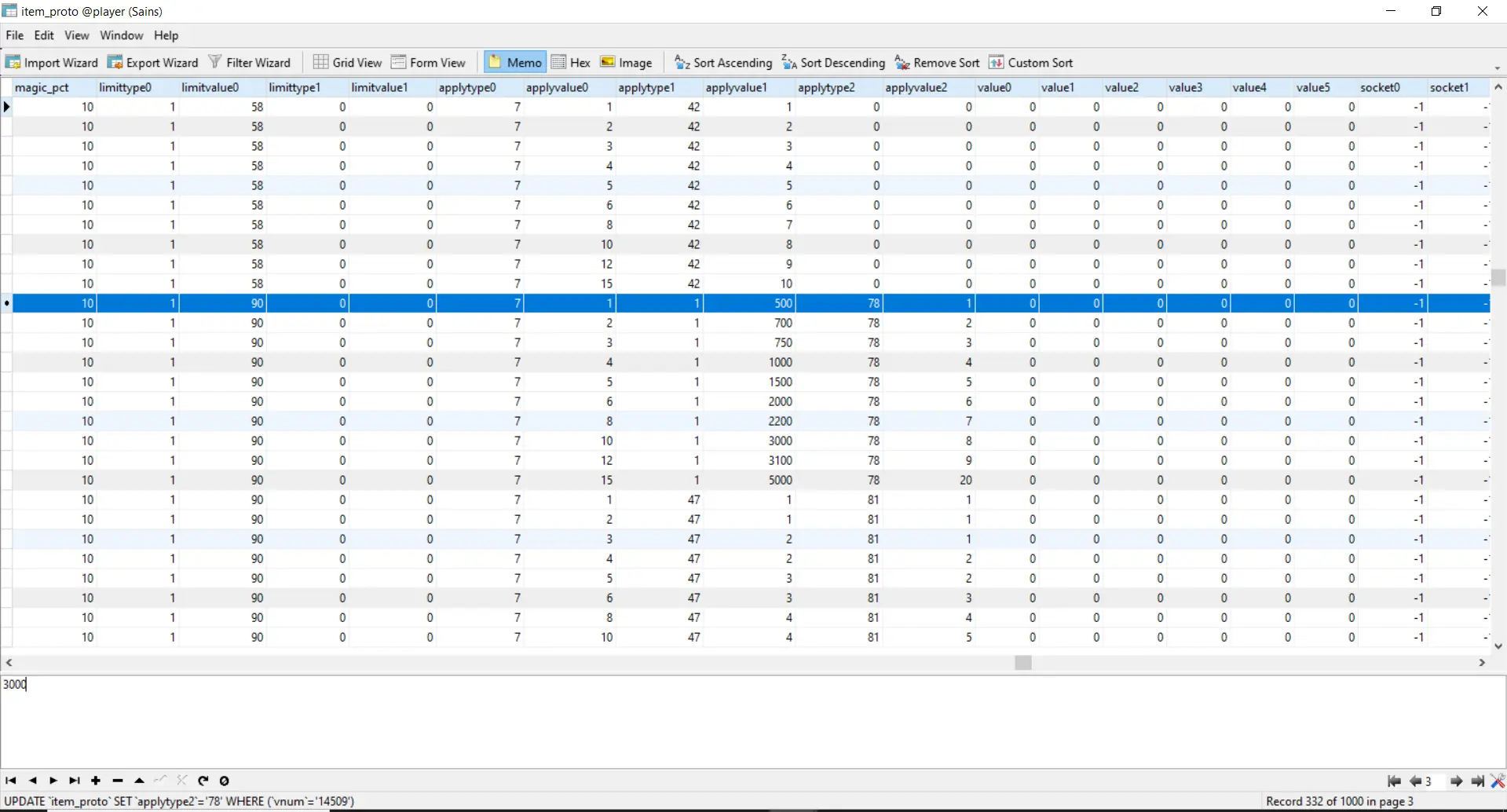Image resolution: width=1507 pixels, height=812 pixels.
Task: Toggle the Memo pane off
Action: pos(514,63)
